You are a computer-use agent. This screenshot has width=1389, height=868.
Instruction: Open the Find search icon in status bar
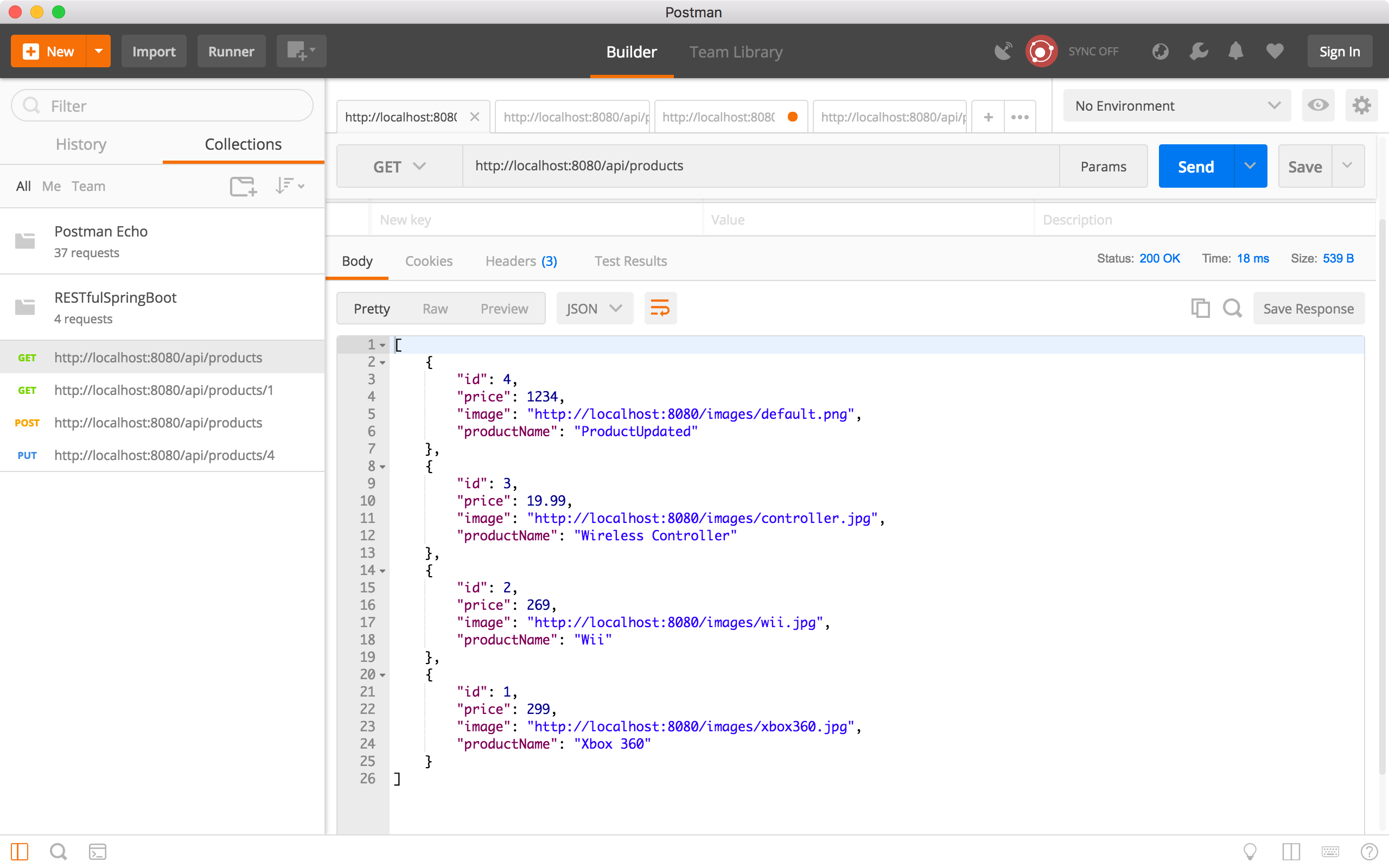click(58, 851)
